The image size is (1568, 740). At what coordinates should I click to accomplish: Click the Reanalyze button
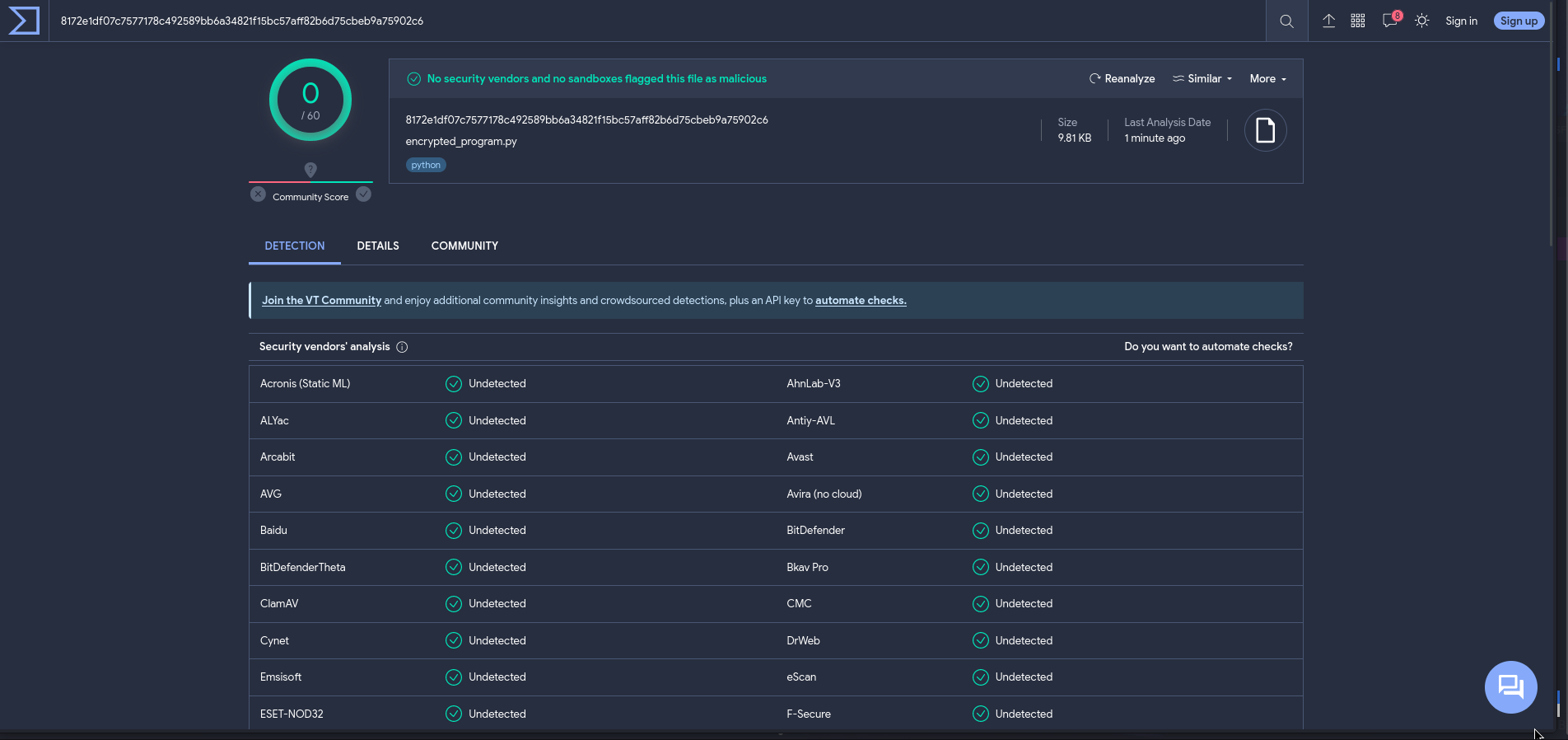pyautogui.click(x=1122, y=79)
